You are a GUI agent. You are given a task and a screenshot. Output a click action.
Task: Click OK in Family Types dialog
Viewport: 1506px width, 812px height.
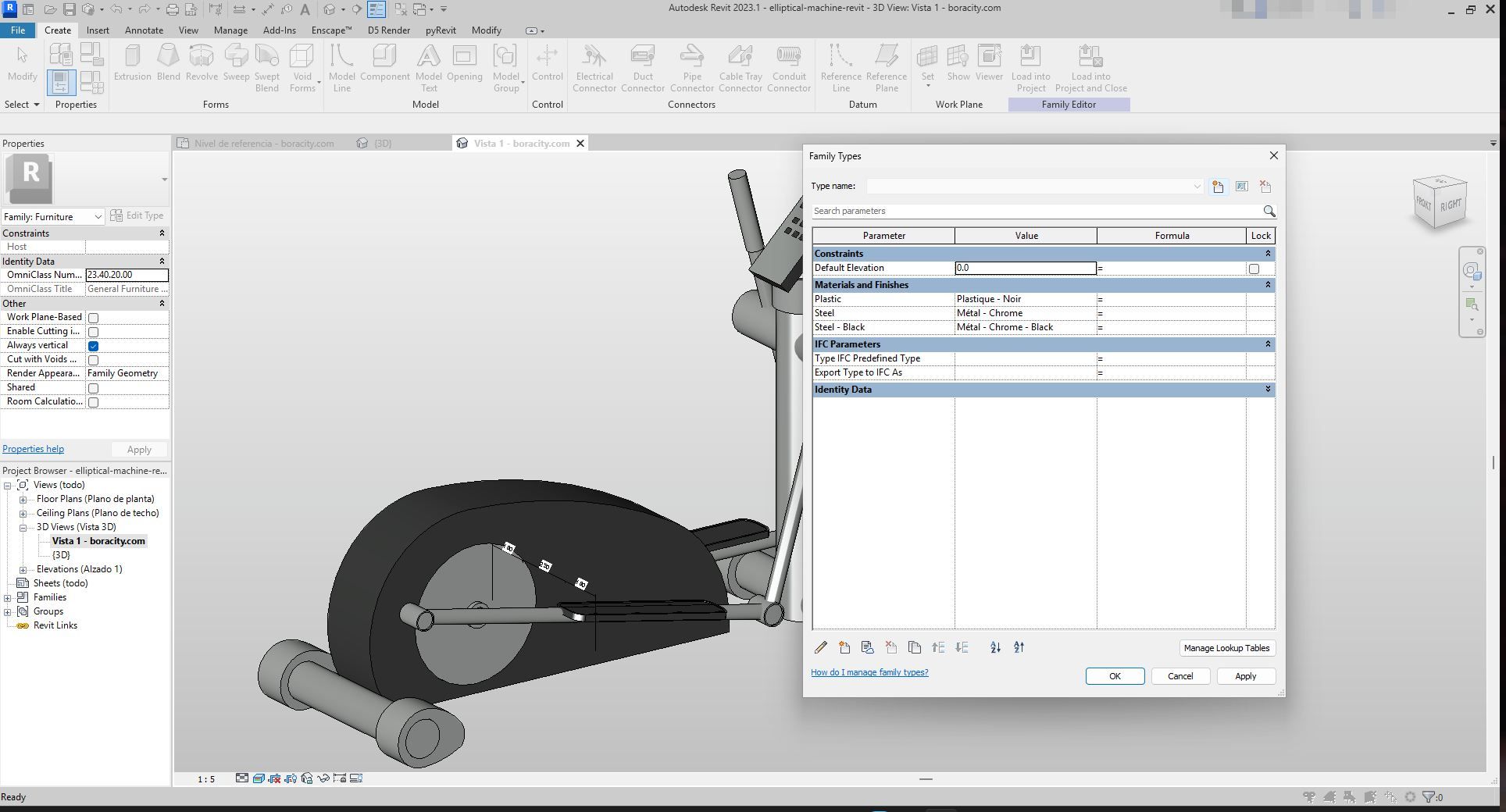1115,676
